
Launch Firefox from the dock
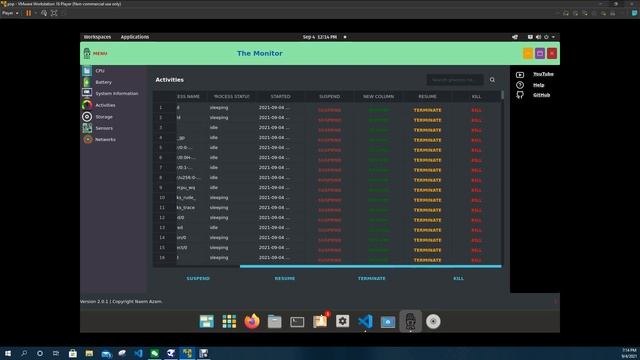(x=252, y=321)
